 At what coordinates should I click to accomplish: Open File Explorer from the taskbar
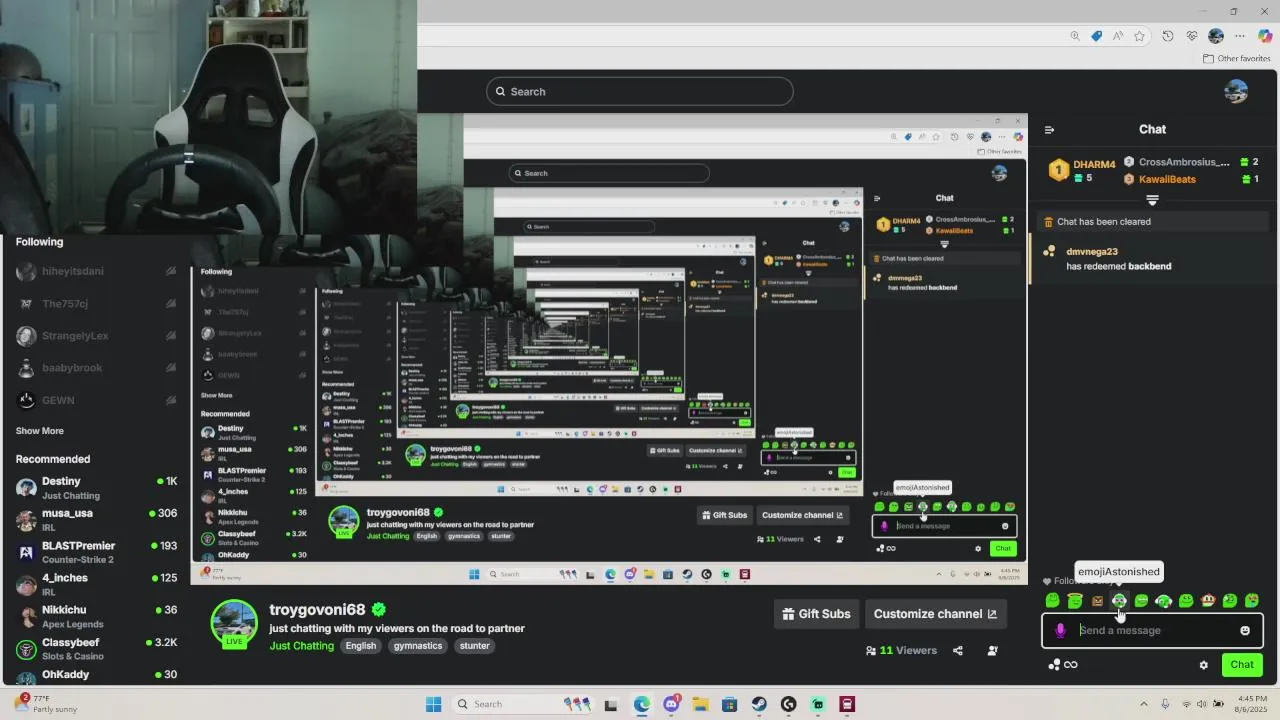point(700,704)
